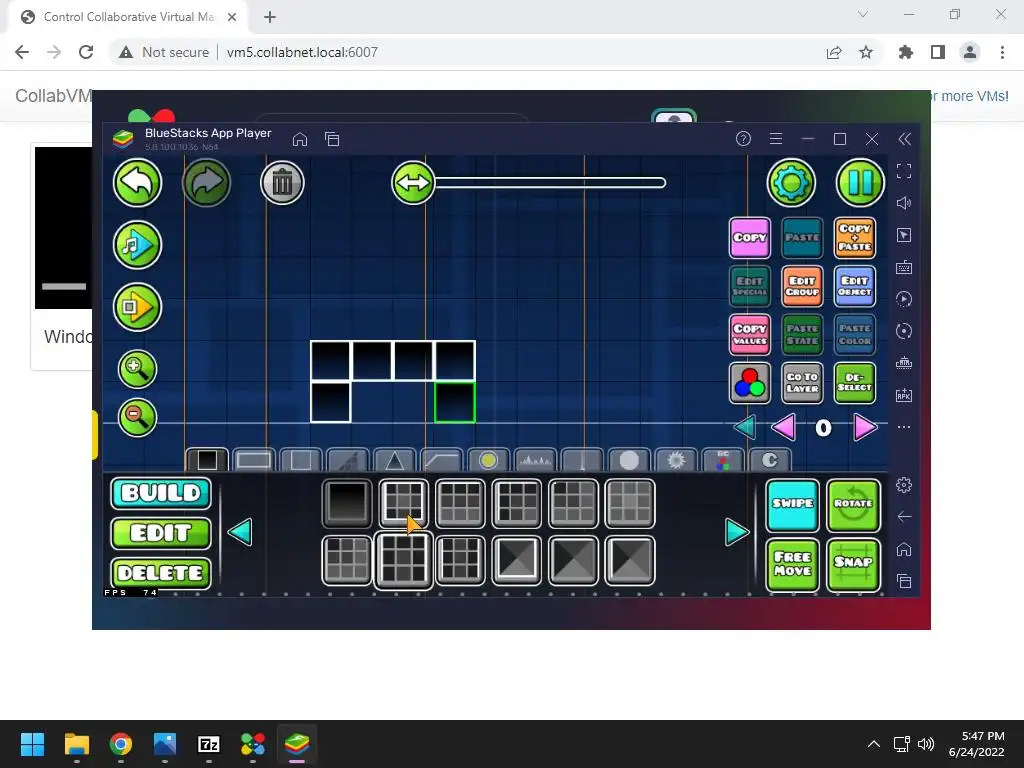Viewport: 1024px width, 768px height.
Task: Toggle the Swipe option
Action: tap(793, 505)
